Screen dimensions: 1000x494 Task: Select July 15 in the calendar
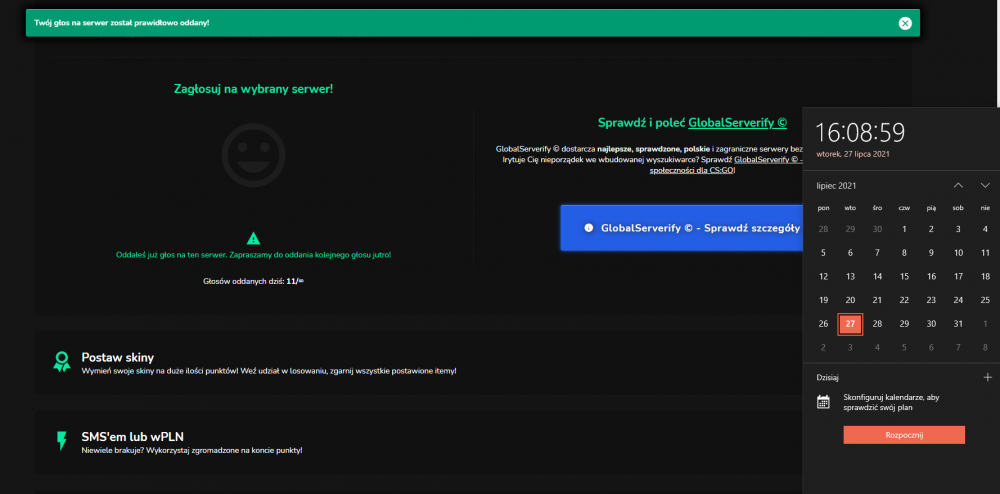(904, 277)
